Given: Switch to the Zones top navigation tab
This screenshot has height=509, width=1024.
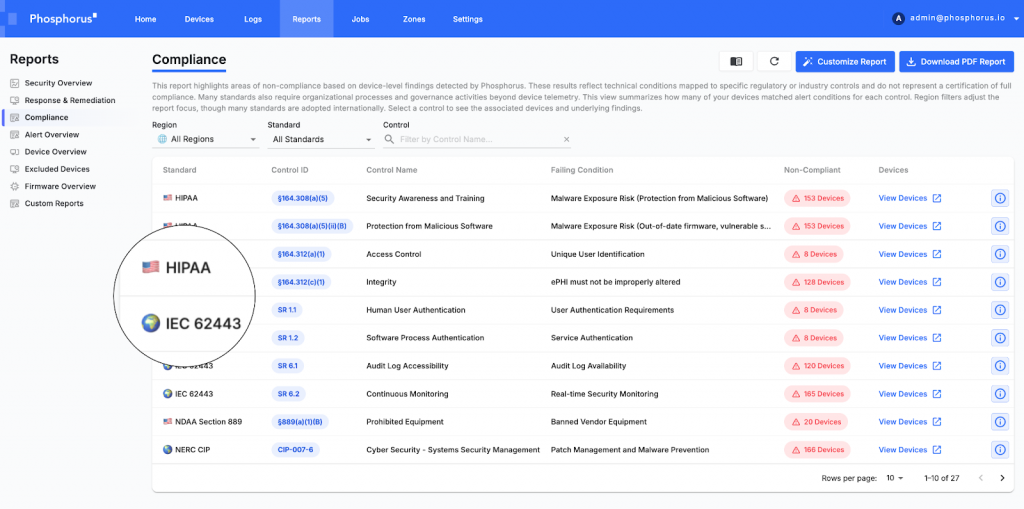Looking at the screenshot, I should click(x=413, y=19).
